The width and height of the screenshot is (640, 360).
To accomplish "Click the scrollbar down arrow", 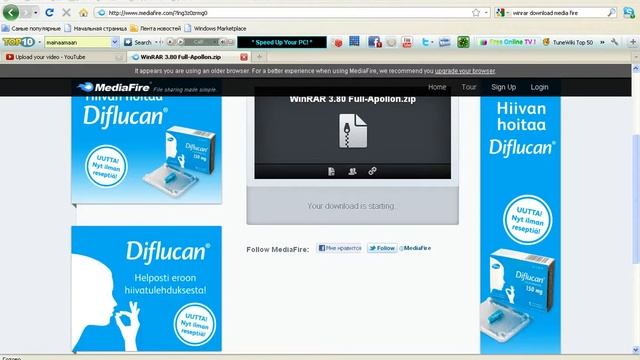I will click(636, 350).
